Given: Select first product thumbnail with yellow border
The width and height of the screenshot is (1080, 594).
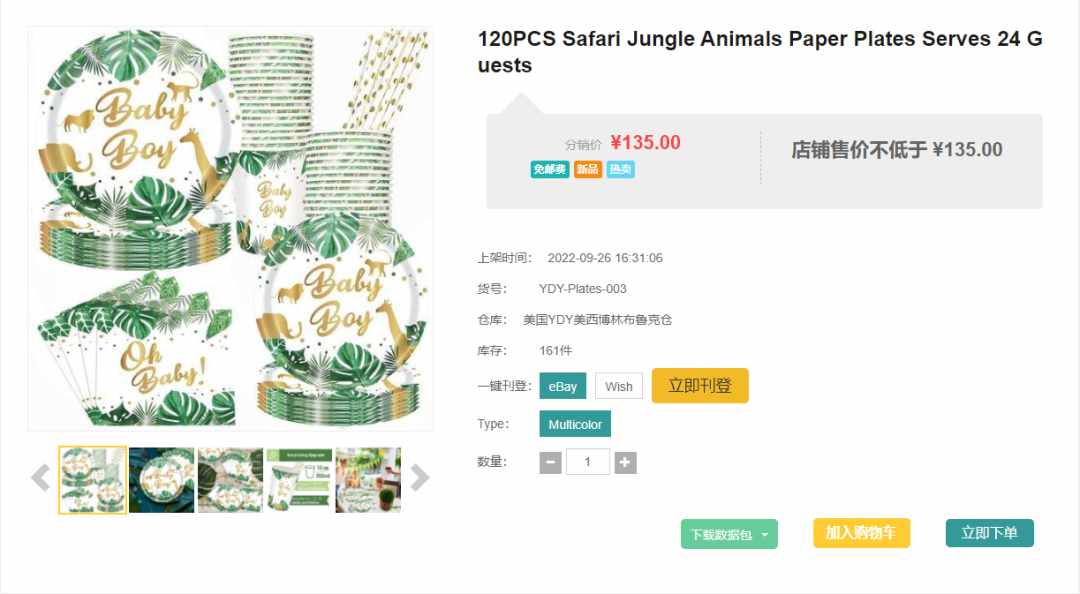Looking at the screenshot, I should [x=92, y=480].
